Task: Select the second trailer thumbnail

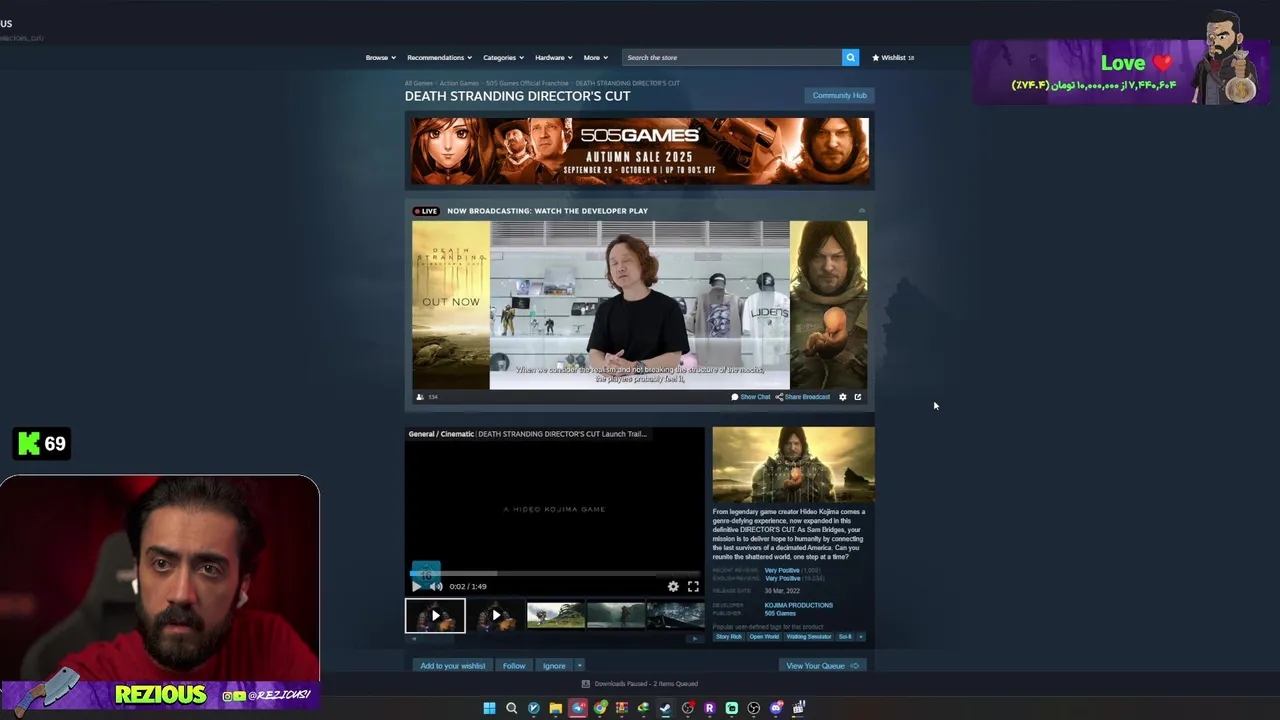Action: (495, 615)
